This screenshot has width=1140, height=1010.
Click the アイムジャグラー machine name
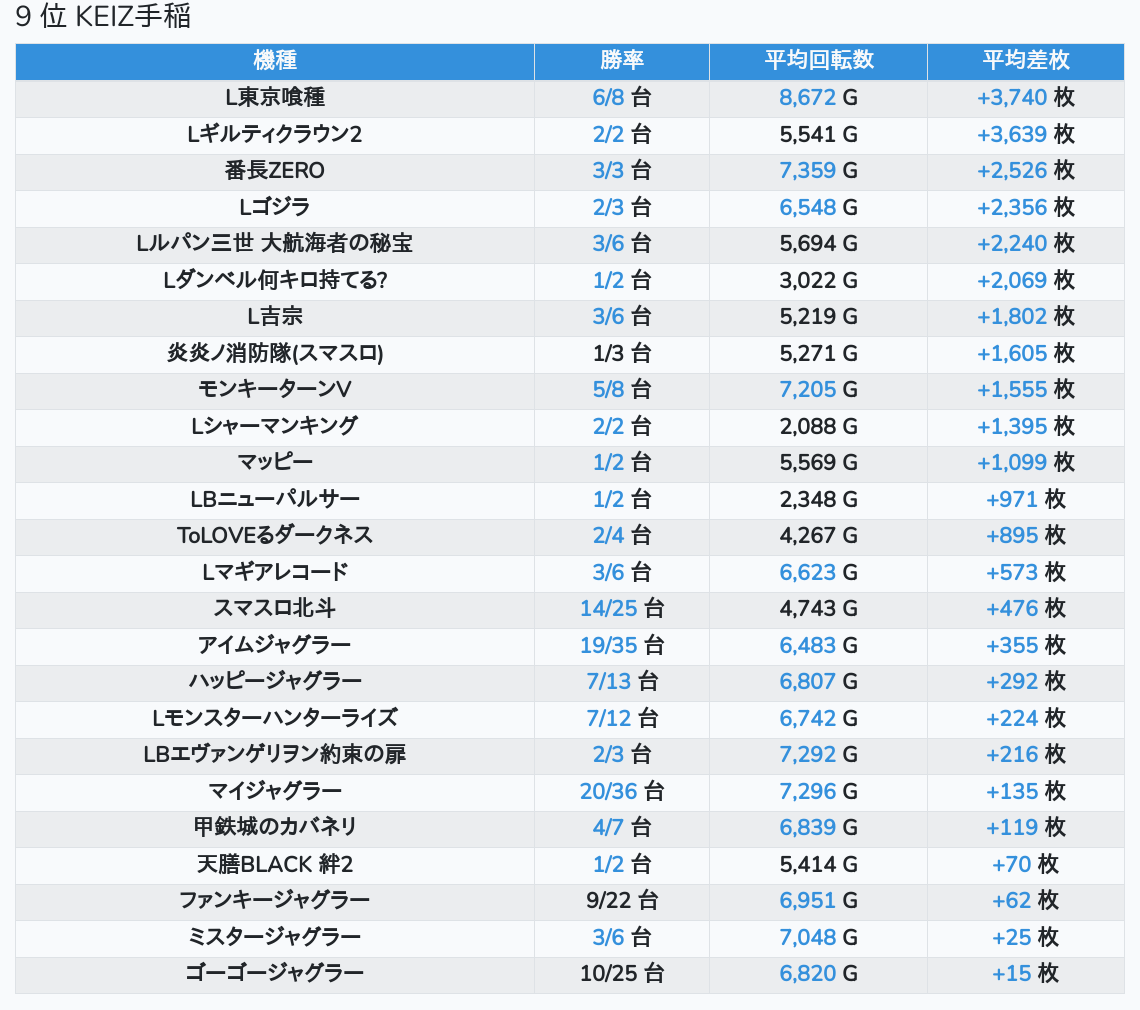[x=275, y=646]
